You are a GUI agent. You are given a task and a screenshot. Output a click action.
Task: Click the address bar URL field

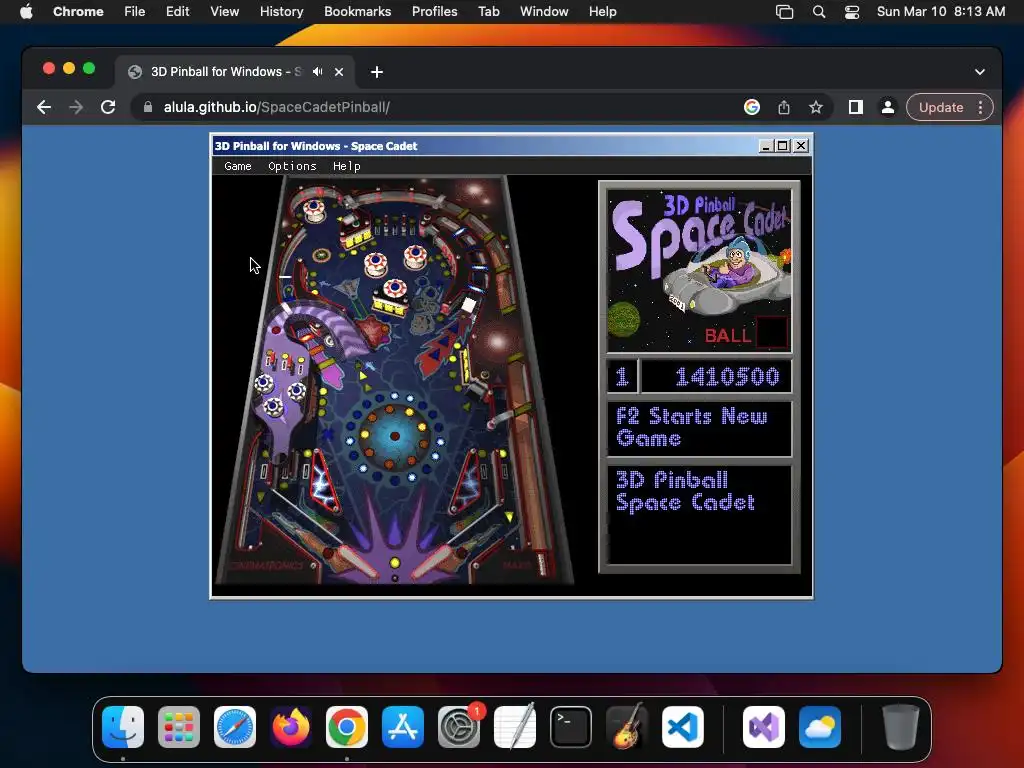(444, 107)
